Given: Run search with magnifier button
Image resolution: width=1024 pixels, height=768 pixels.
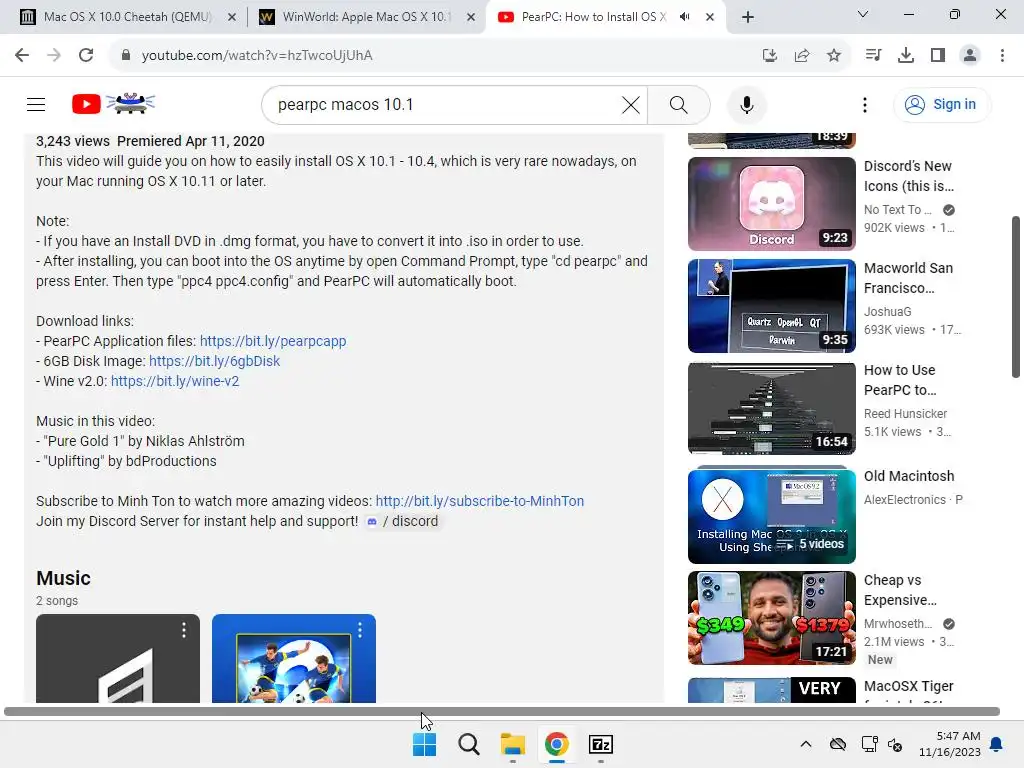Looking at the screenshot, I should tap(679, 105).
